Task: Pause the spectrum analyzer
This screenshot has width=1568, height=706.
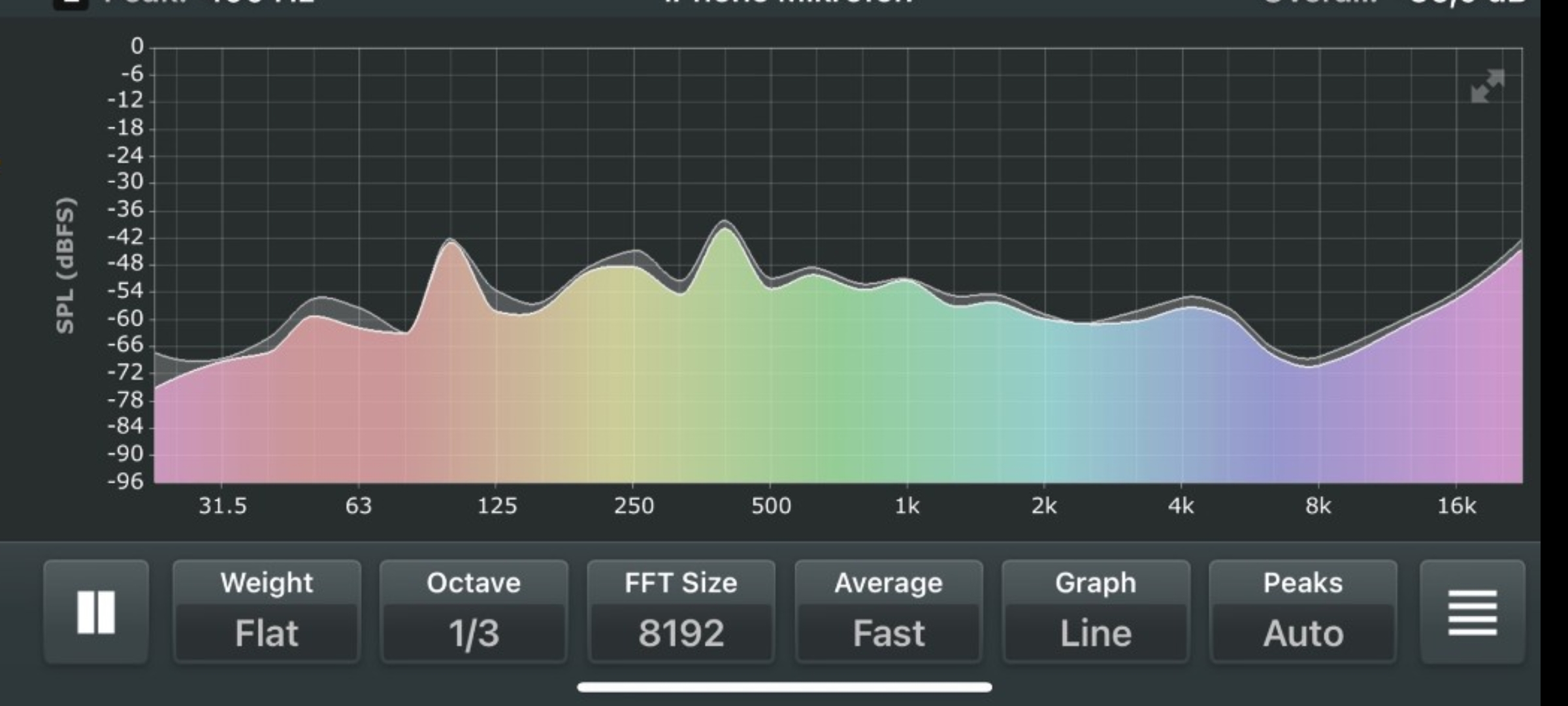Action: (x=96, y=612)
